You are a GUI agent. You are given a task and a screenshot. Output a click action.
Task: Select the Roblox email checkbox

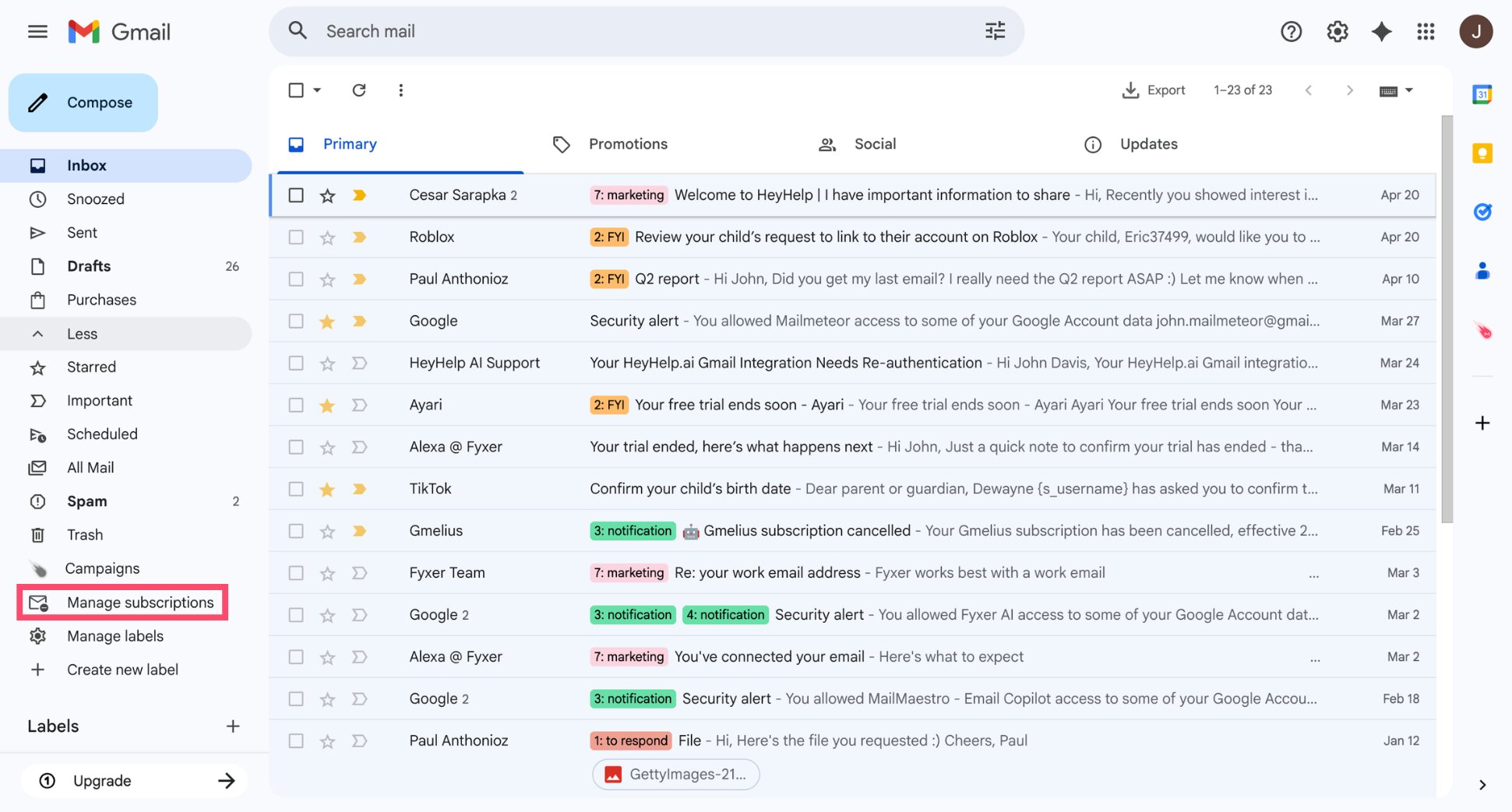point(296,237)
